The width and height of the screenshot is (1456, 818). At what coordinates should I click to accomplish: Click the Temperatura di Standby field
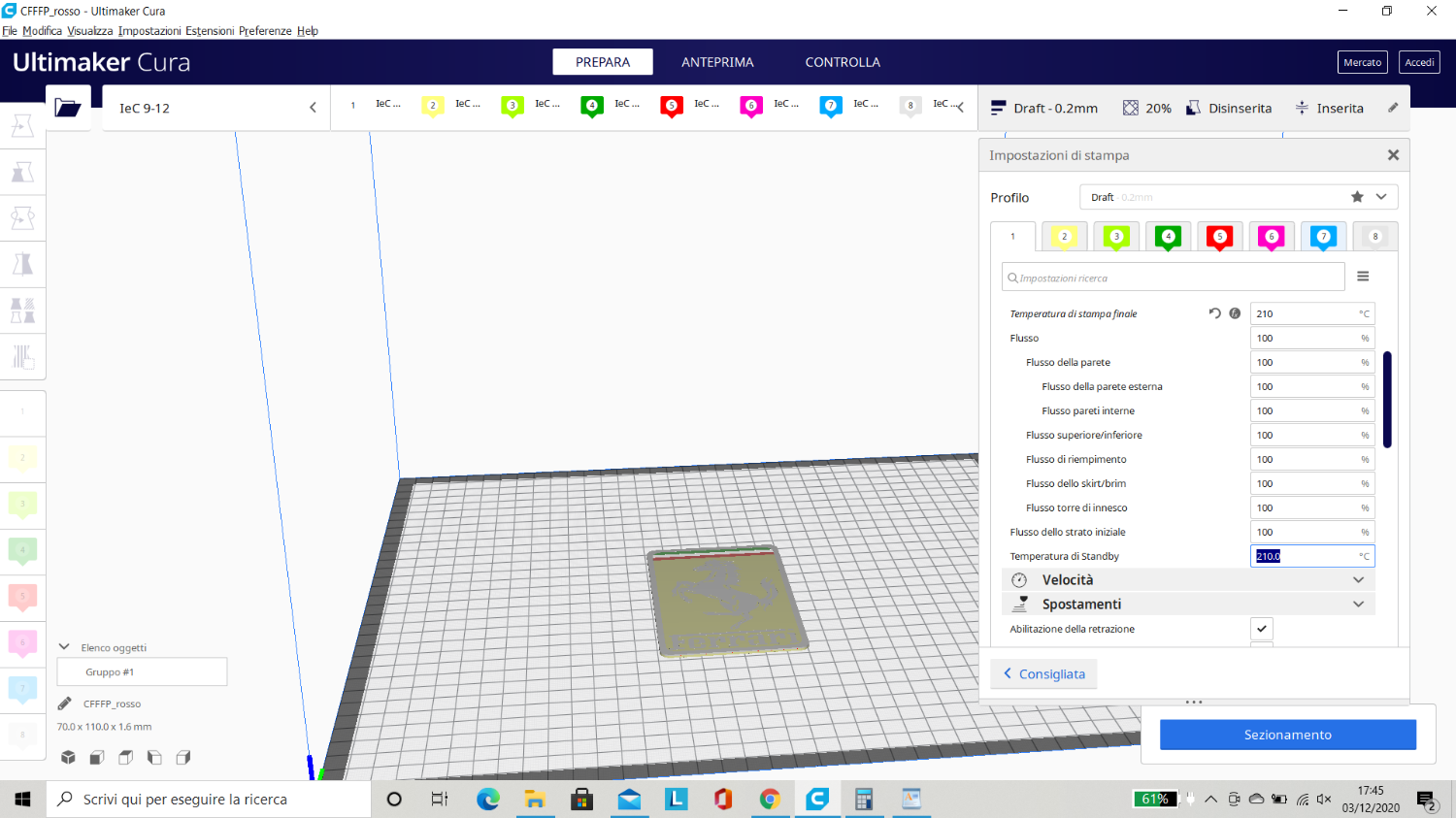pyautogui.click(x=1312, y=556)
